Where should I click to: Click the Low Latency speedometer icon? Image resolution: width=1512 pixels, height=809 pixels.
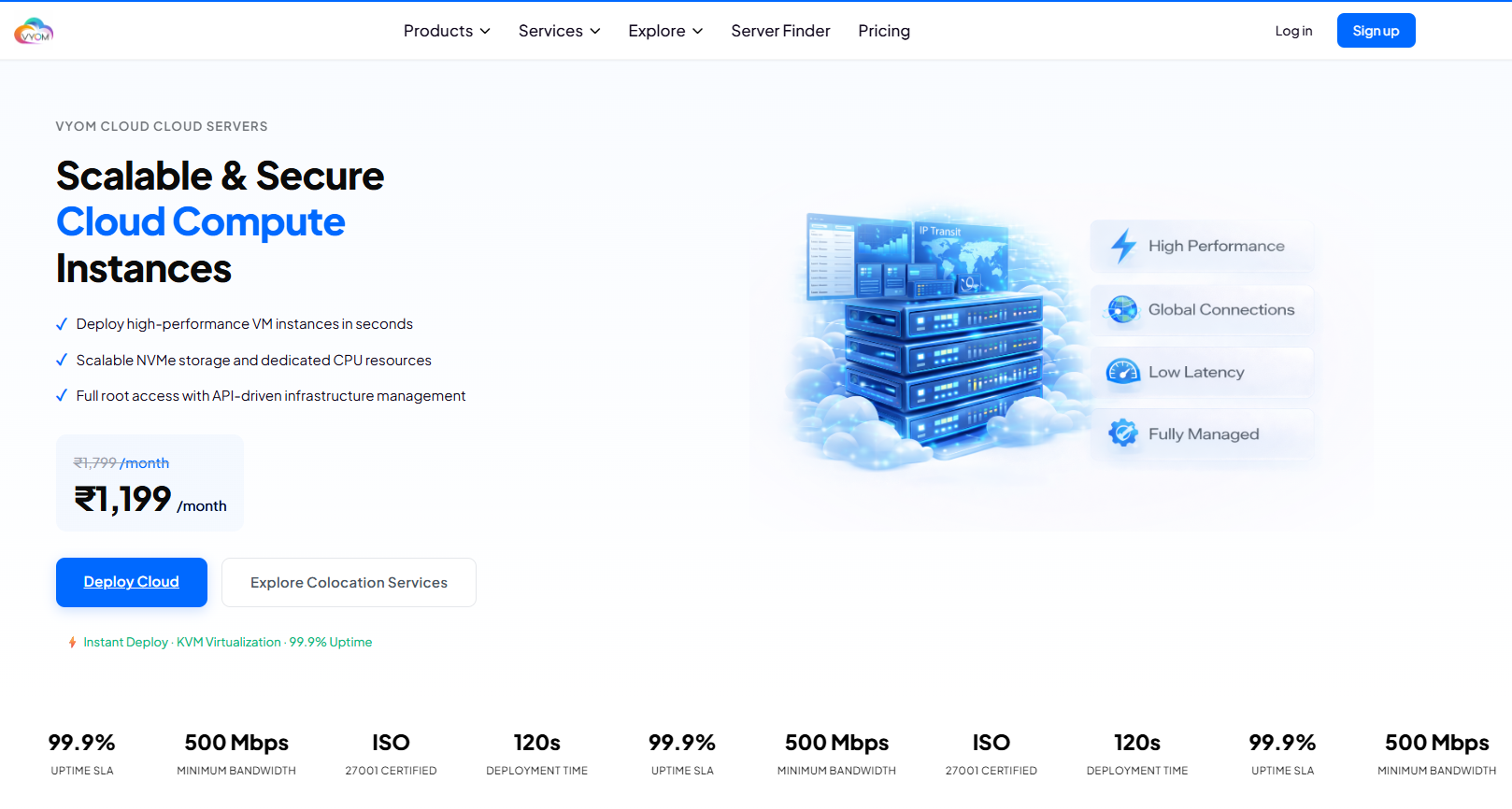1122,372
